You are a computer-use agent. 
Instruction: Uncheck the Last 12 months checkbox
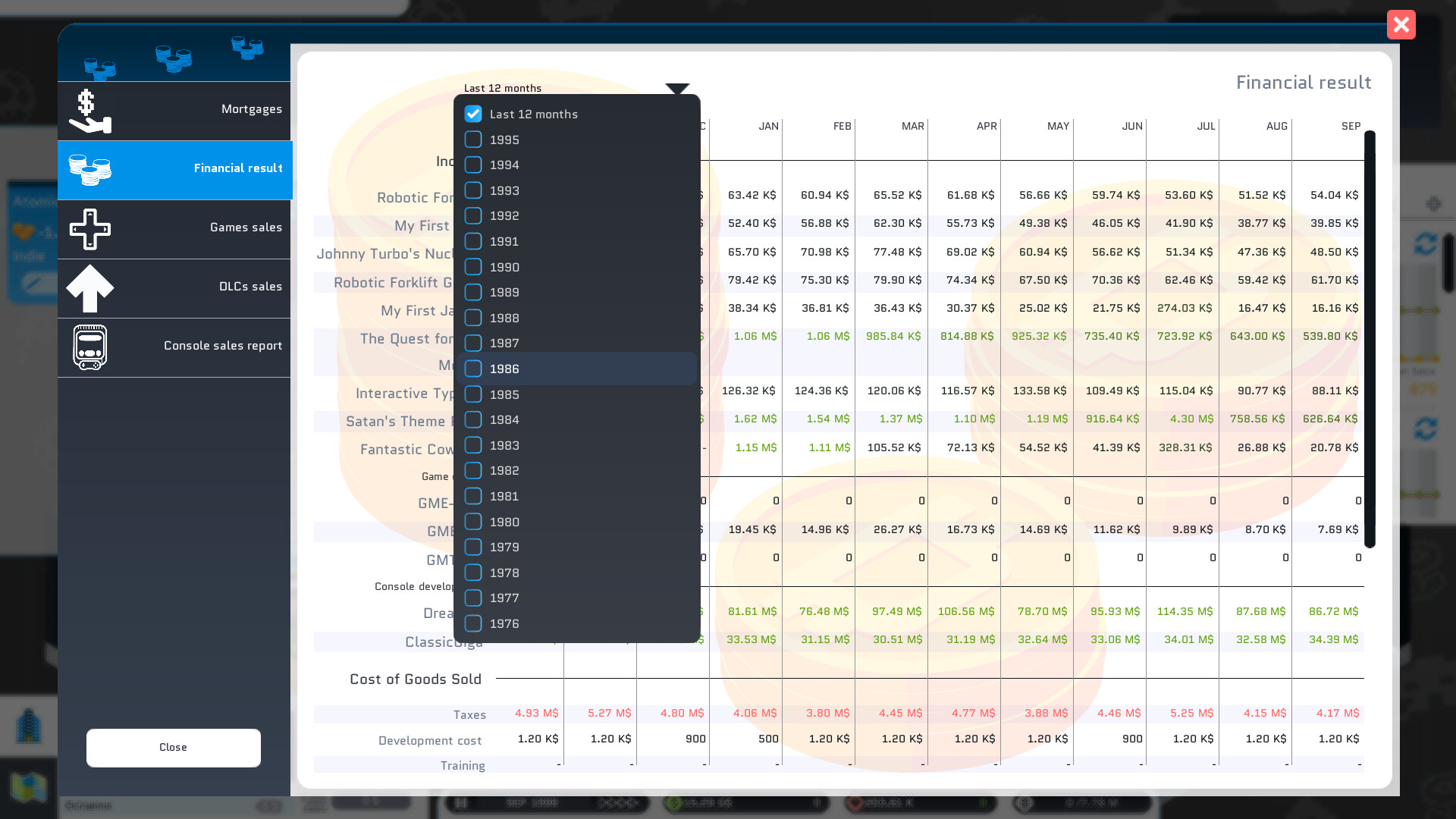pos(473,114)
